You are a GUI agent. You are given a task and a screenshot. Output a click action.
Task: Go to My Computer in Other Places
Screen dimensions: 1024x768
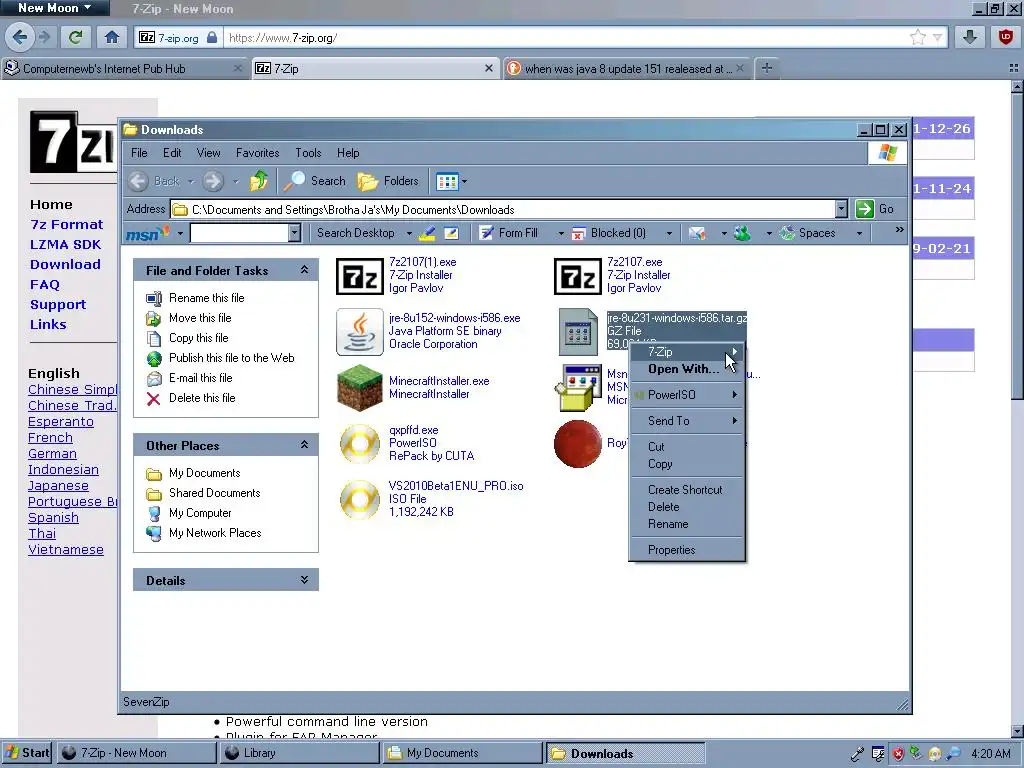[189, 513]
